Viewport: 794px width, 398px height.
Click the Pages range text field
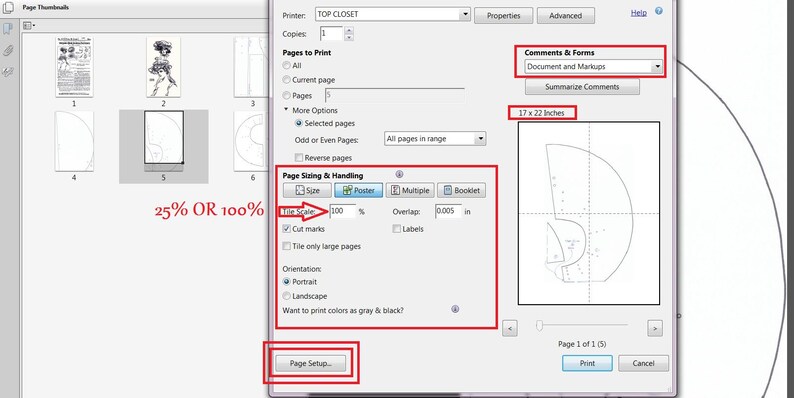394,95
